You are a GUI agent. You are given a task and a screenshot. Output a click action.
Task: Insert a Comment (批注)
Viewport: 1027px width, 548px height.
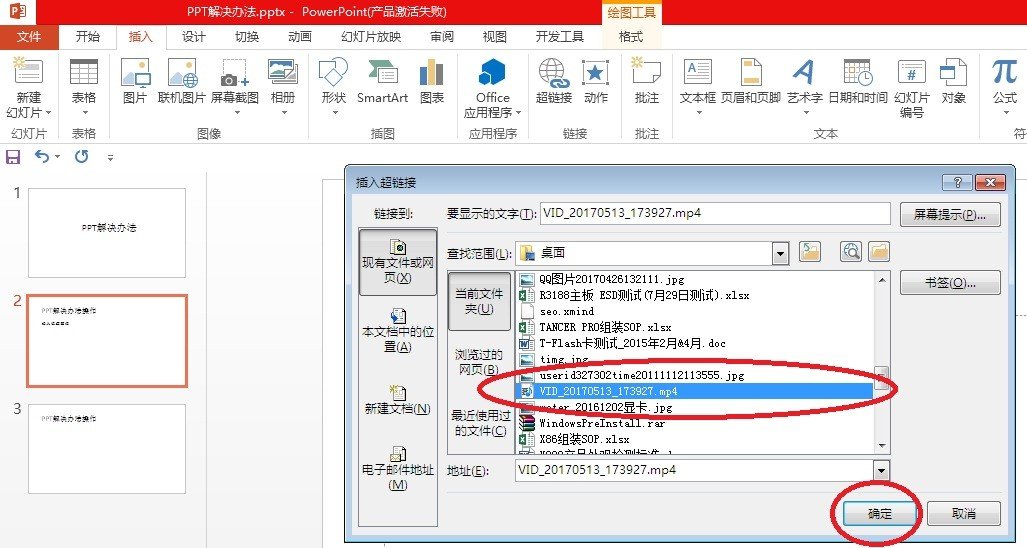click(646, 82)
